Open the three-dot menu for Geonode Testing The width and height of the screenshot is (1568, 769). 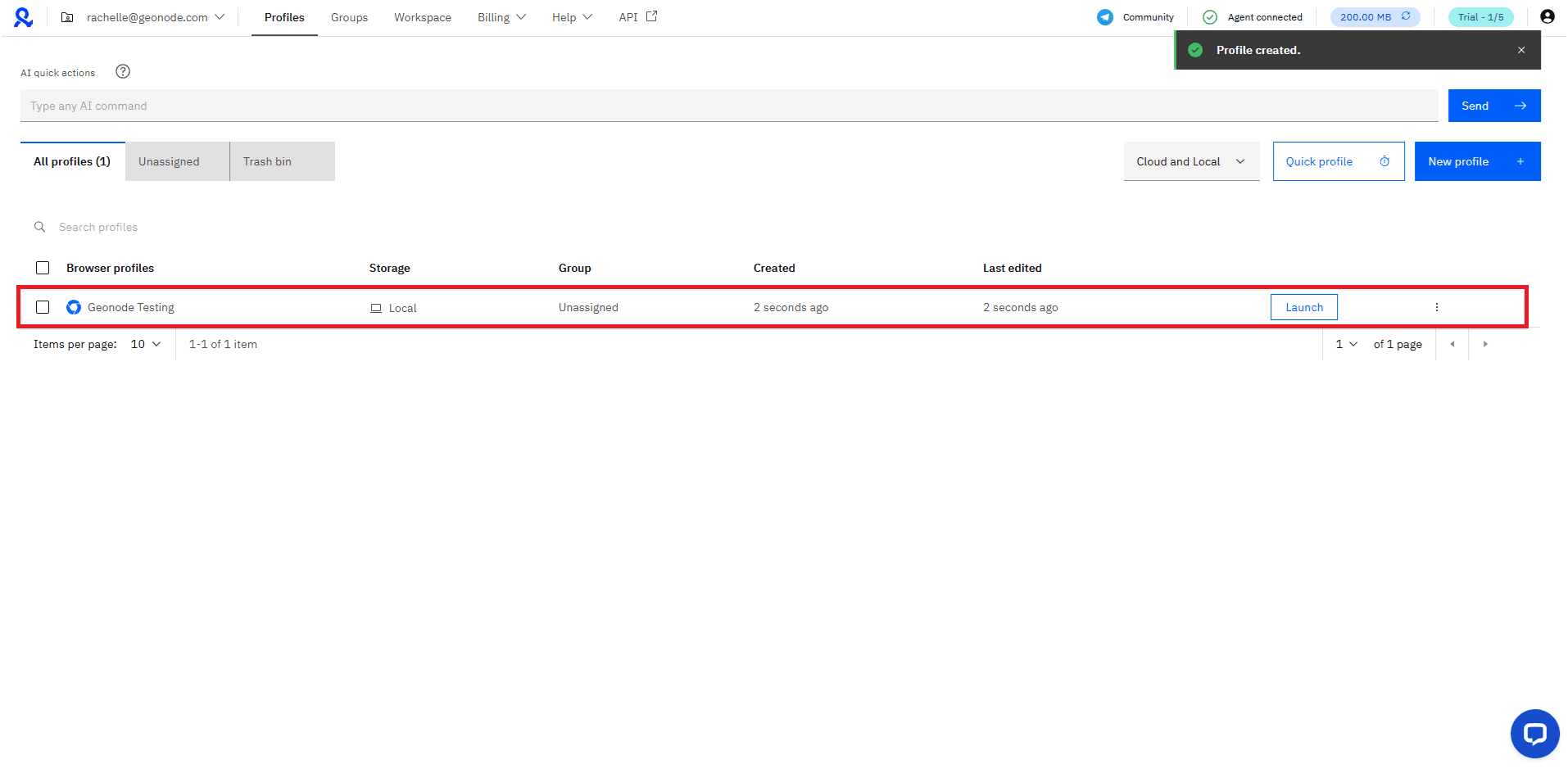(1436, 307)
